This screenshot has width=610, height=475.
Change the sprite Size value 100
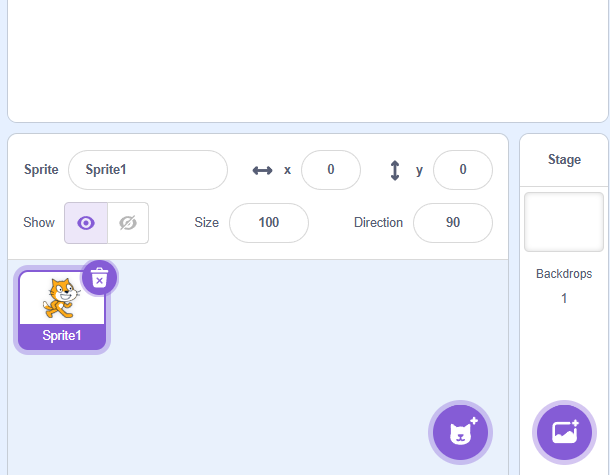[x=269, y=223]
